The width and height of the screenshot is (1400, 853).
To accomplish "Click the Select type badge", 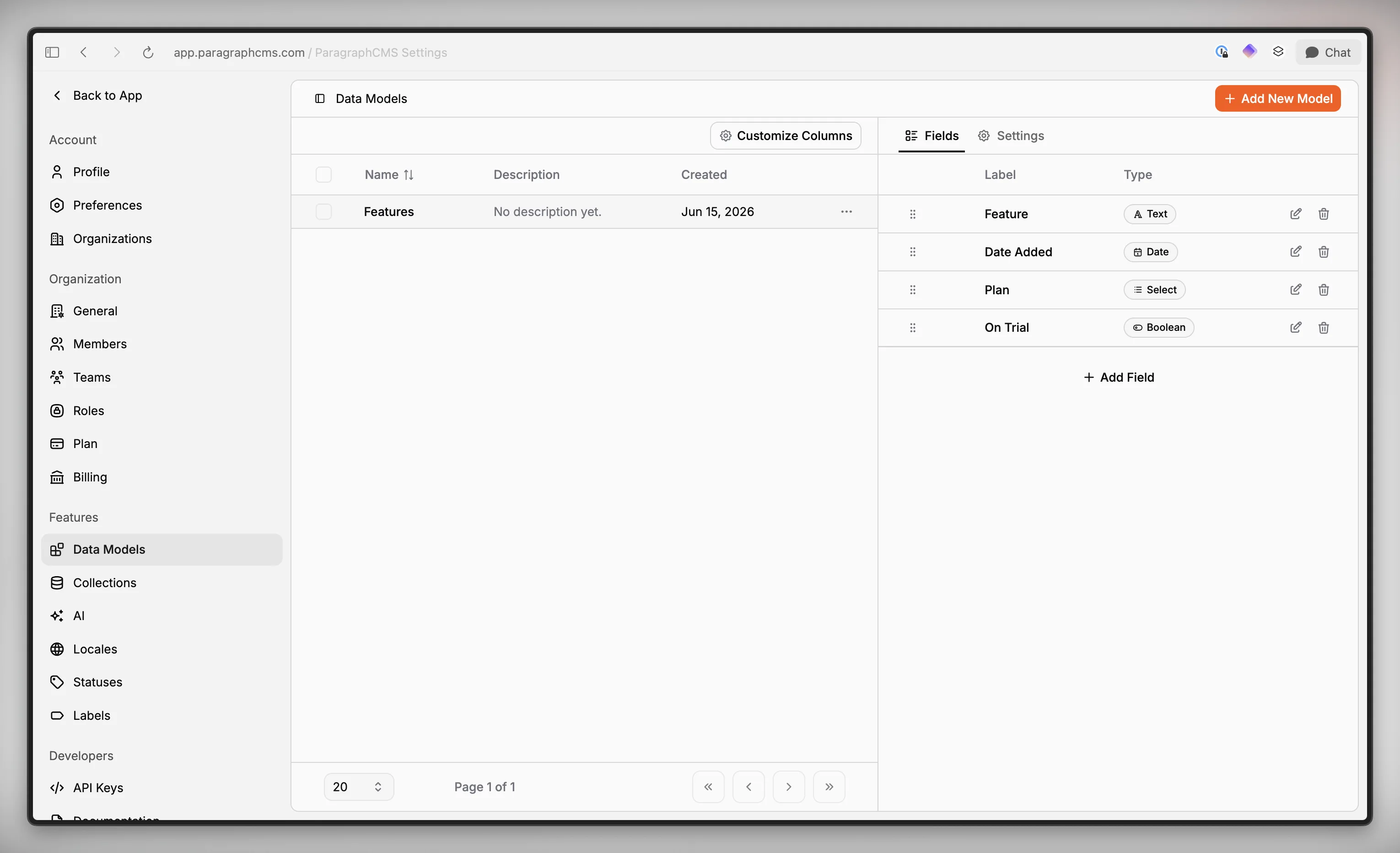I will (1154, 290).
